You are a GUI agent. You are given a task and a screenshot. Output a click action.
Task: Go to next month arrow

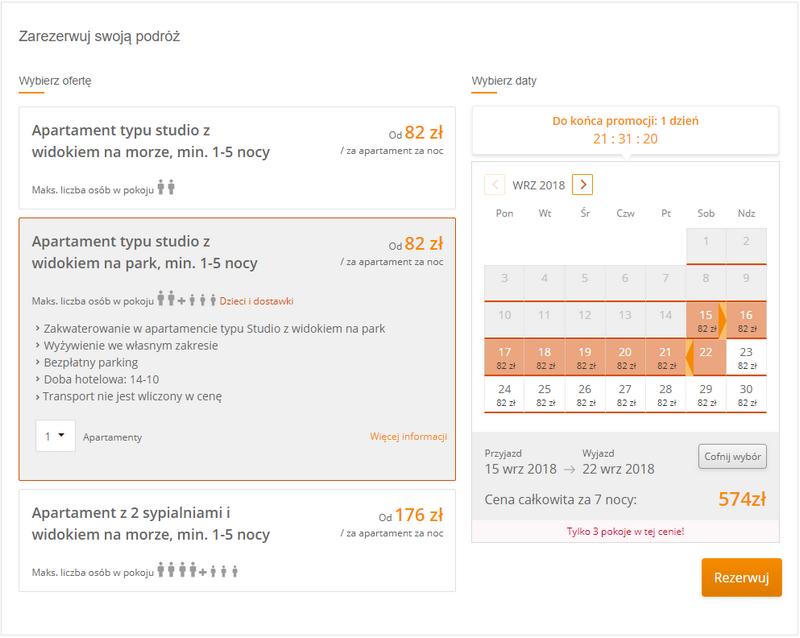click(x=582, y=184)
